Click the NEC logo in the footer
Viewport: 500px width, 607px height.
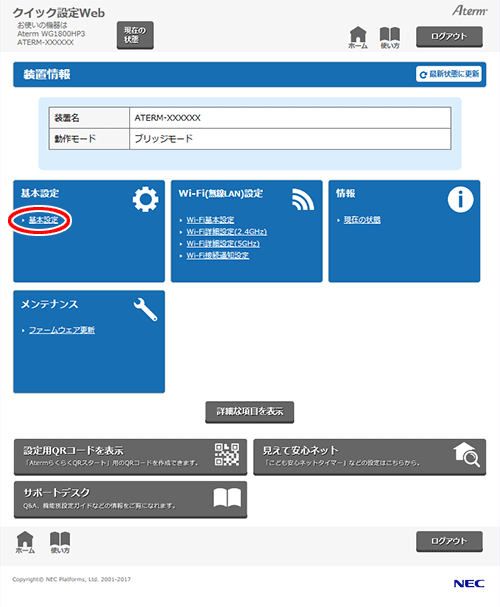tap(469, 583)
